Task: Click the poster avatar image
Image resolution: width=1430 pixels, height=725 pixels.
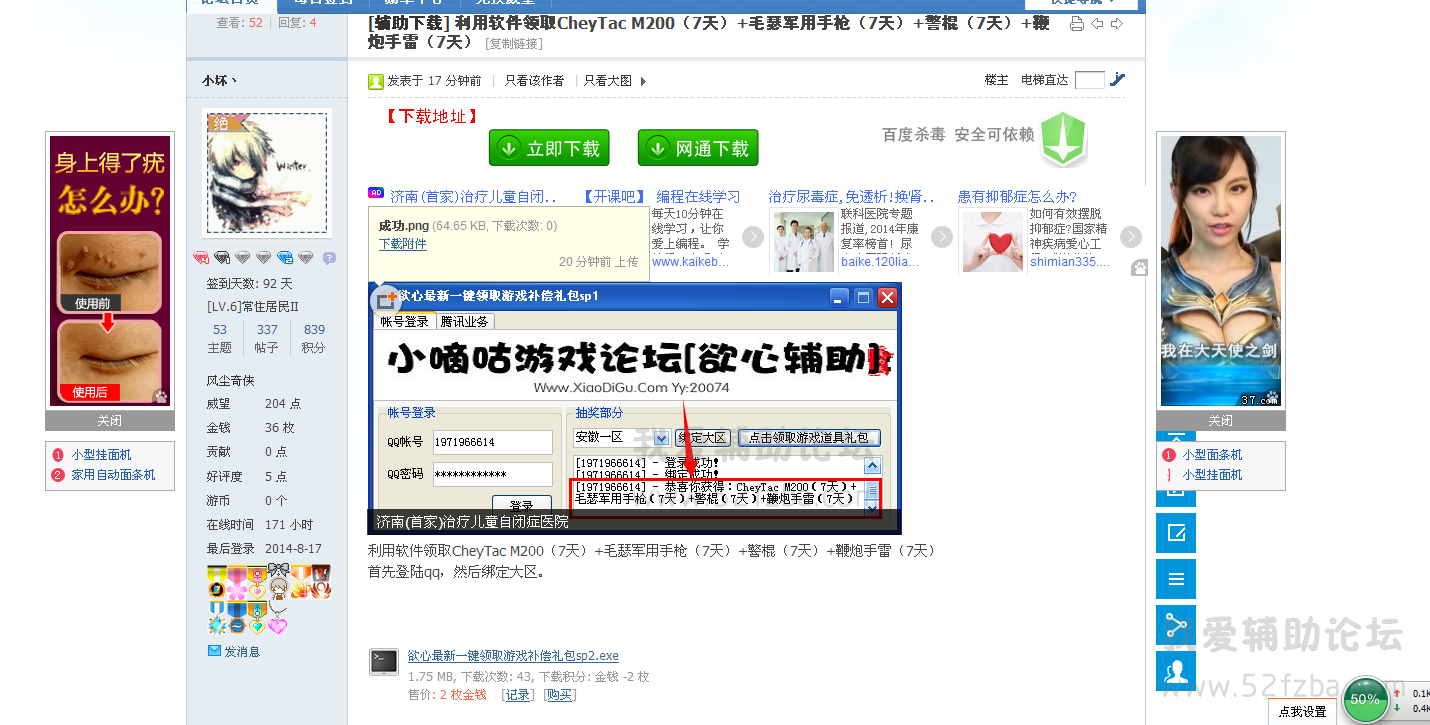Action: (267, 174)
